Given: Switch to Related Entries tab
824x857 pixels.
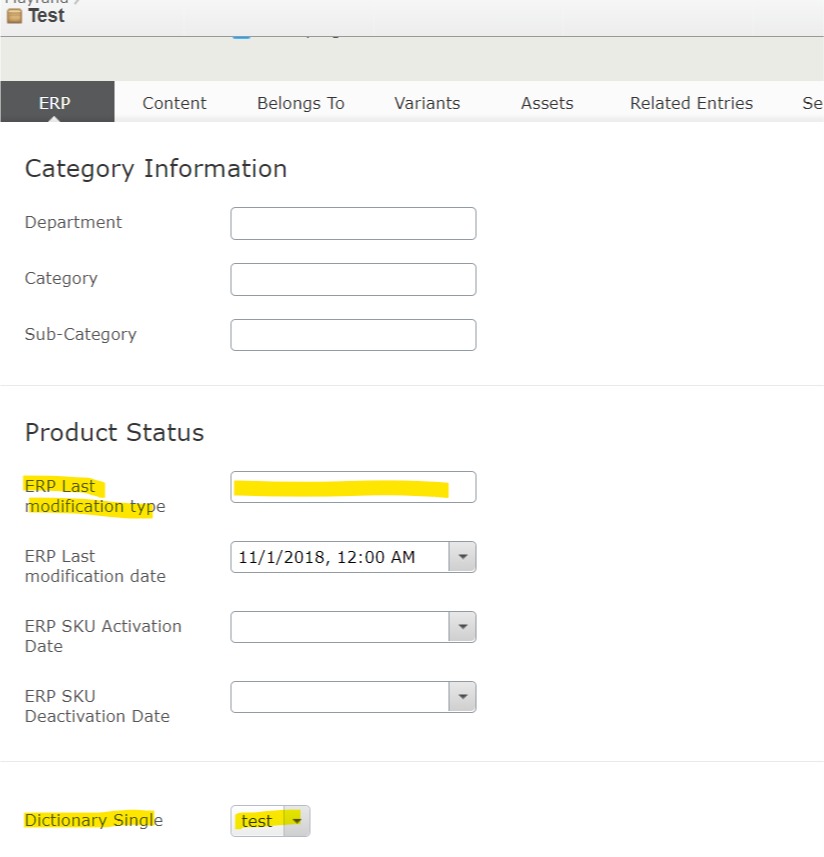Looking at the screenshot, I should tap(691, 103).
